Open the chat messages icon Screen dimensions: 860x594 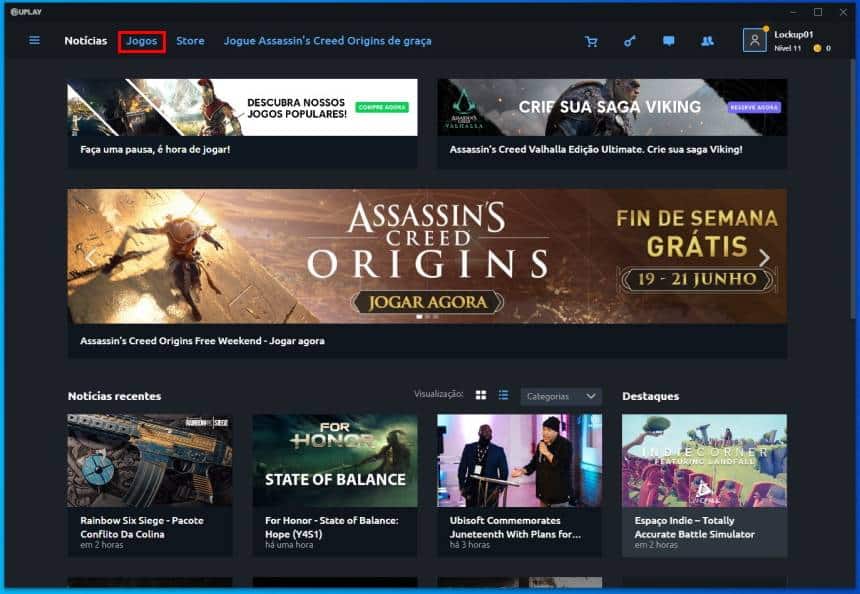coord(669,41)
